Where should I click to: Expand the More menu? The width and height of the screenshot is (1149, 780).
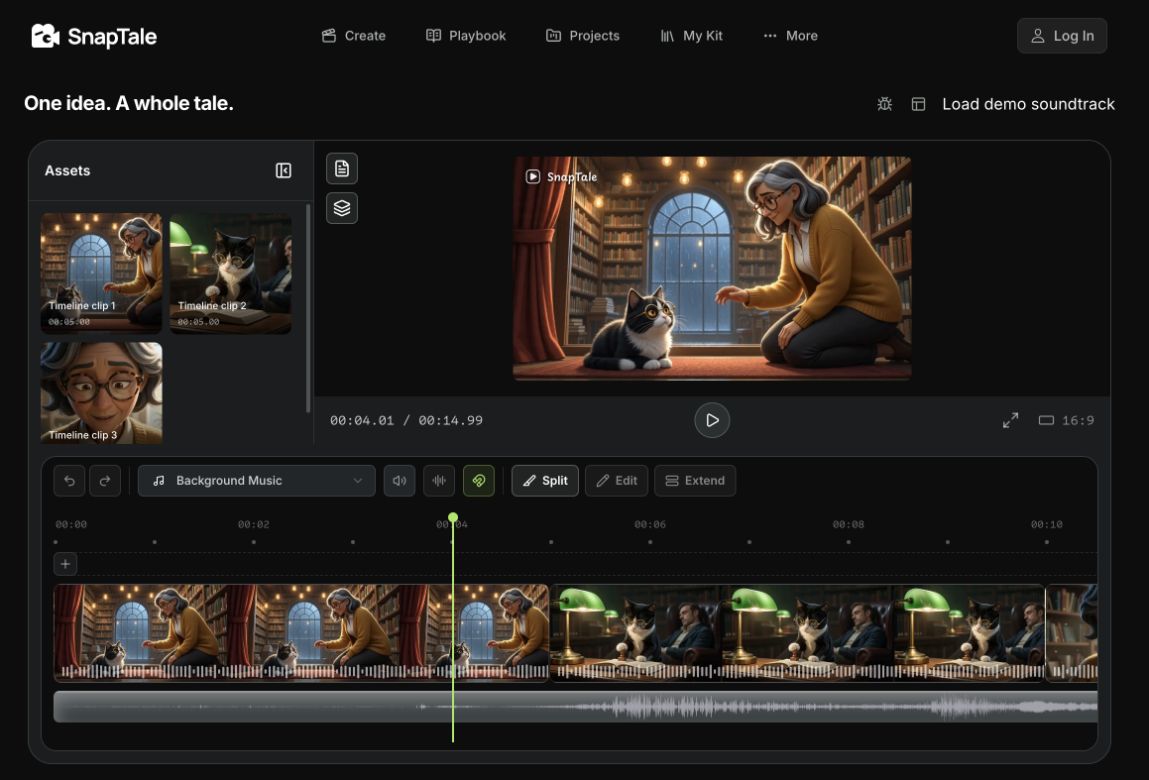click(790, 36)
